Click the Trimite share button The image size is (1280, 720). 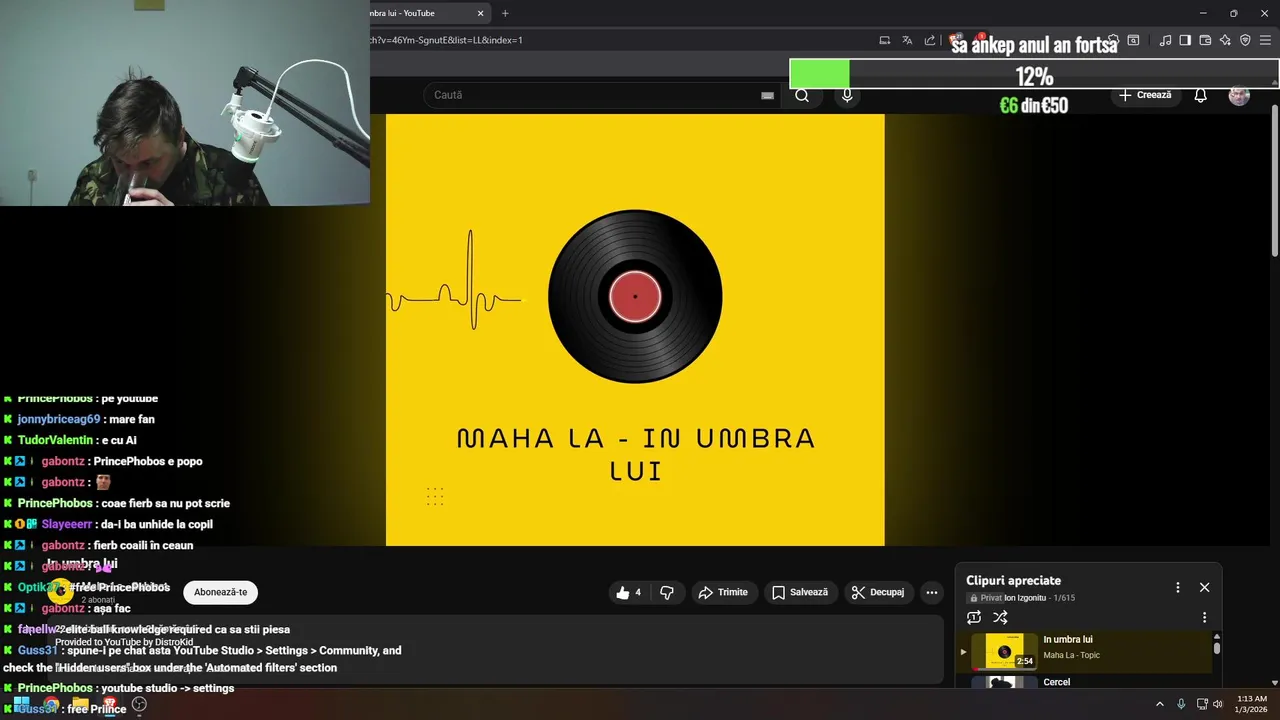(x=723, y=592)
